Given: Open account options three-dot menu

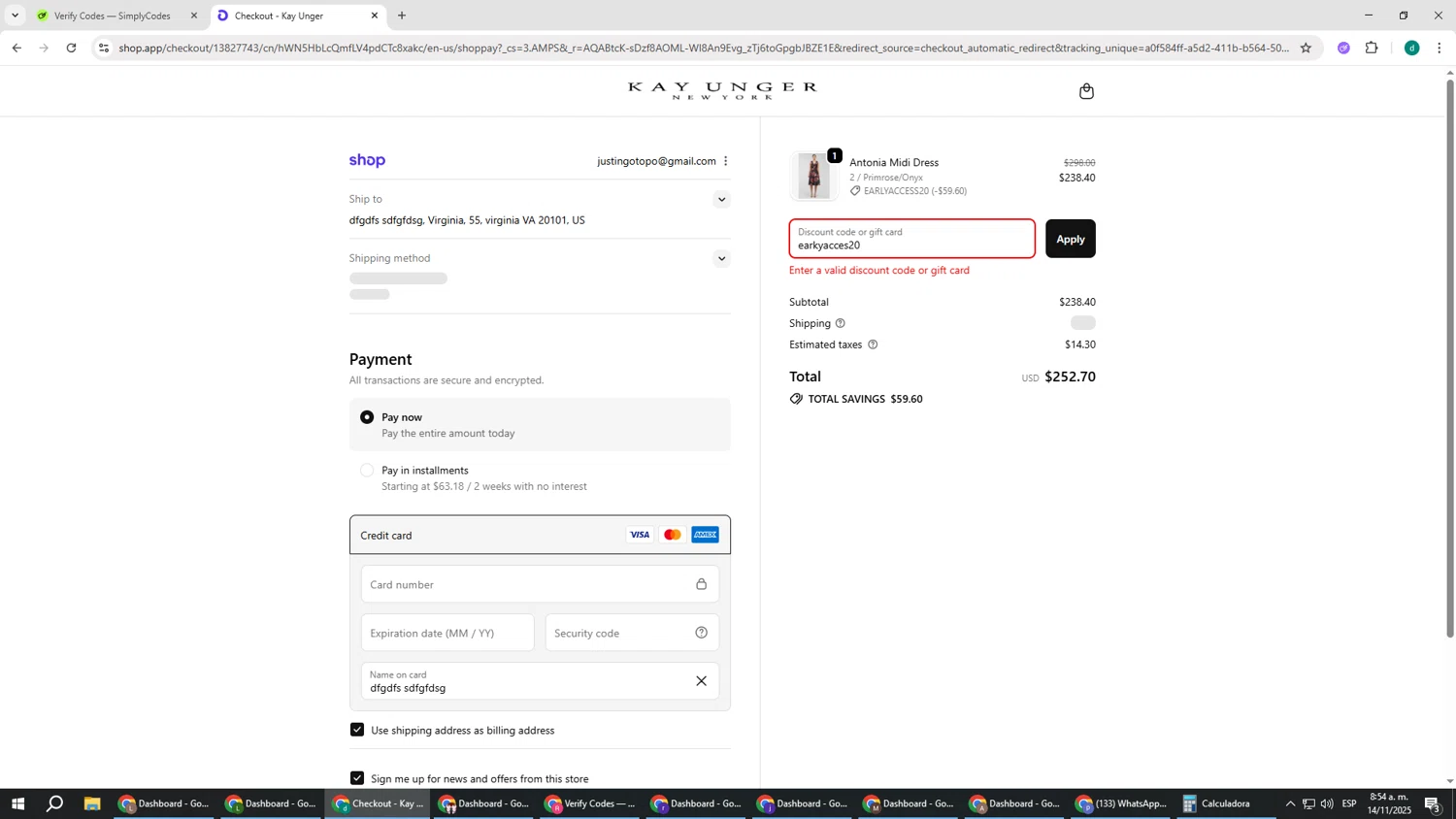Looking at the screenshot, I should (725, 161).
